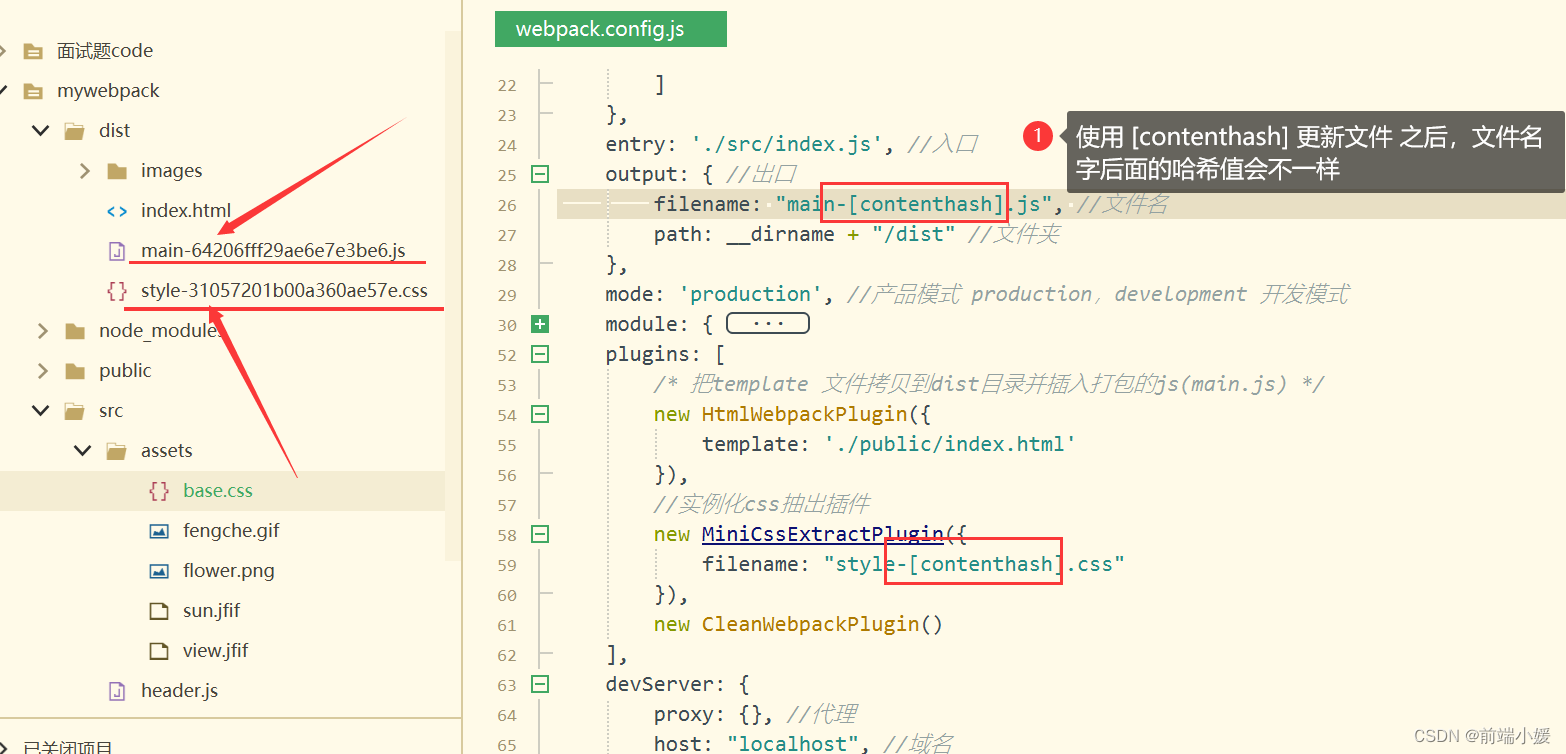This screenshot has height=754, width=1566.
Task: Open fengche.gif in the file tree
Action: pyautogui.click(x=231, y=530)
